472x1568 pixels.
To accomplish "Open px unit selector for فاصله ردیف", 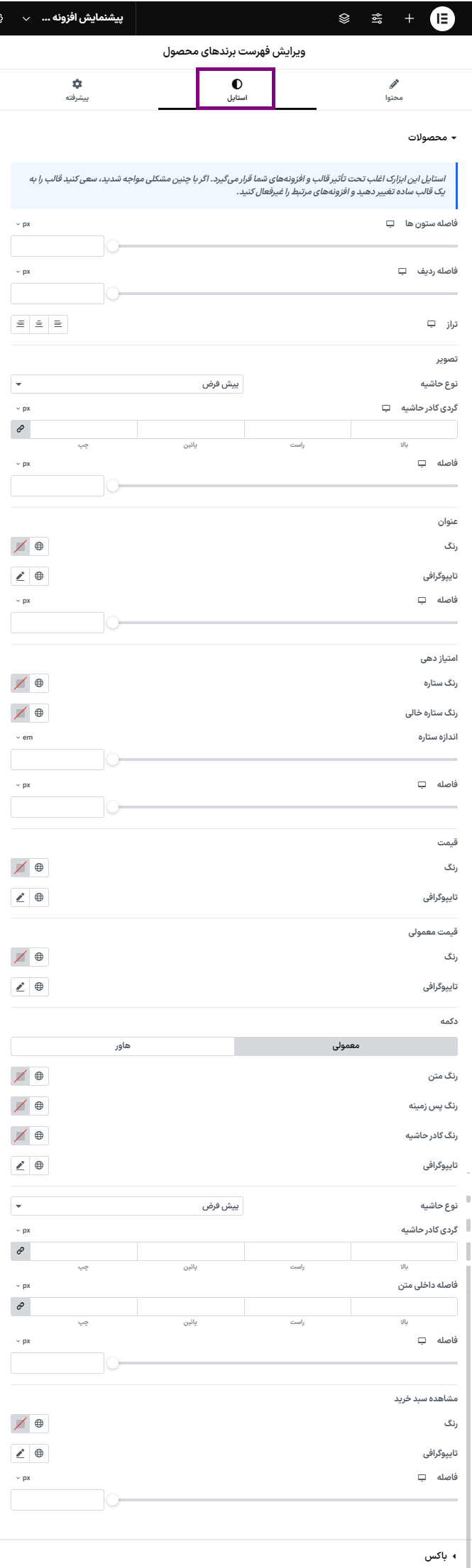I will click(22, 270).
